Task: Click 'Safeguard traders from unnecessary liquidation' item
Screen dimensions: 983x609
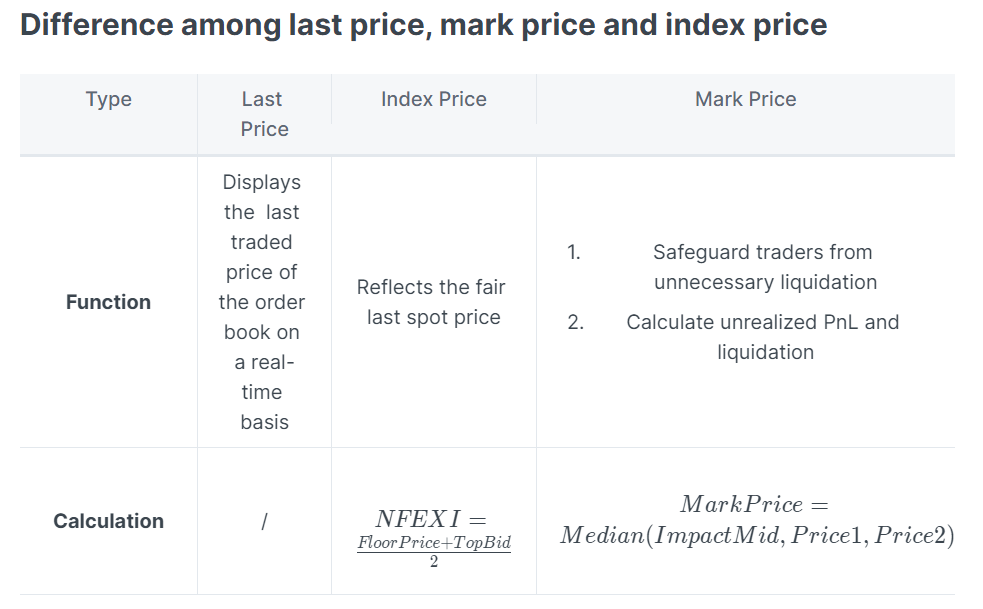Action: pyautogui.click(x=764, y=267)
